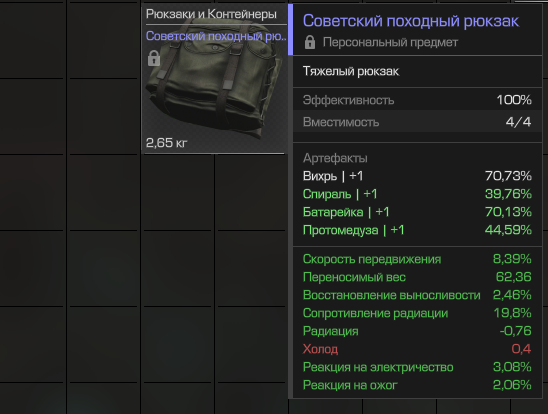
Task: Click the Сопротивление радиации stat
Action: point(417,313)
